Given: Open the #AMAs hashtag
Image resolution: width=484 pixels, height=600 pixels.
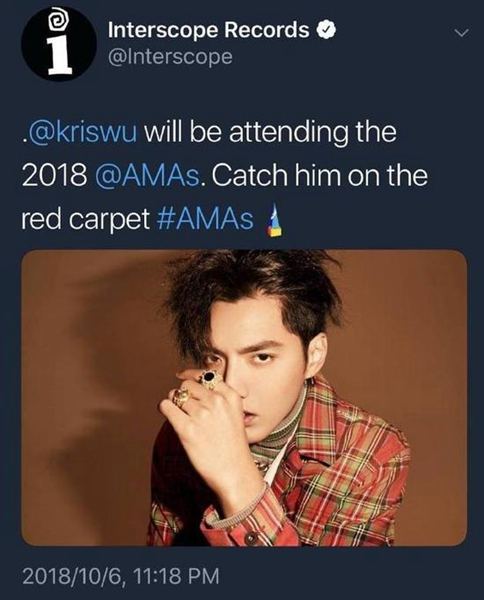Looking at the screenshot, I should pyautogui.click(x=205, y=220).
